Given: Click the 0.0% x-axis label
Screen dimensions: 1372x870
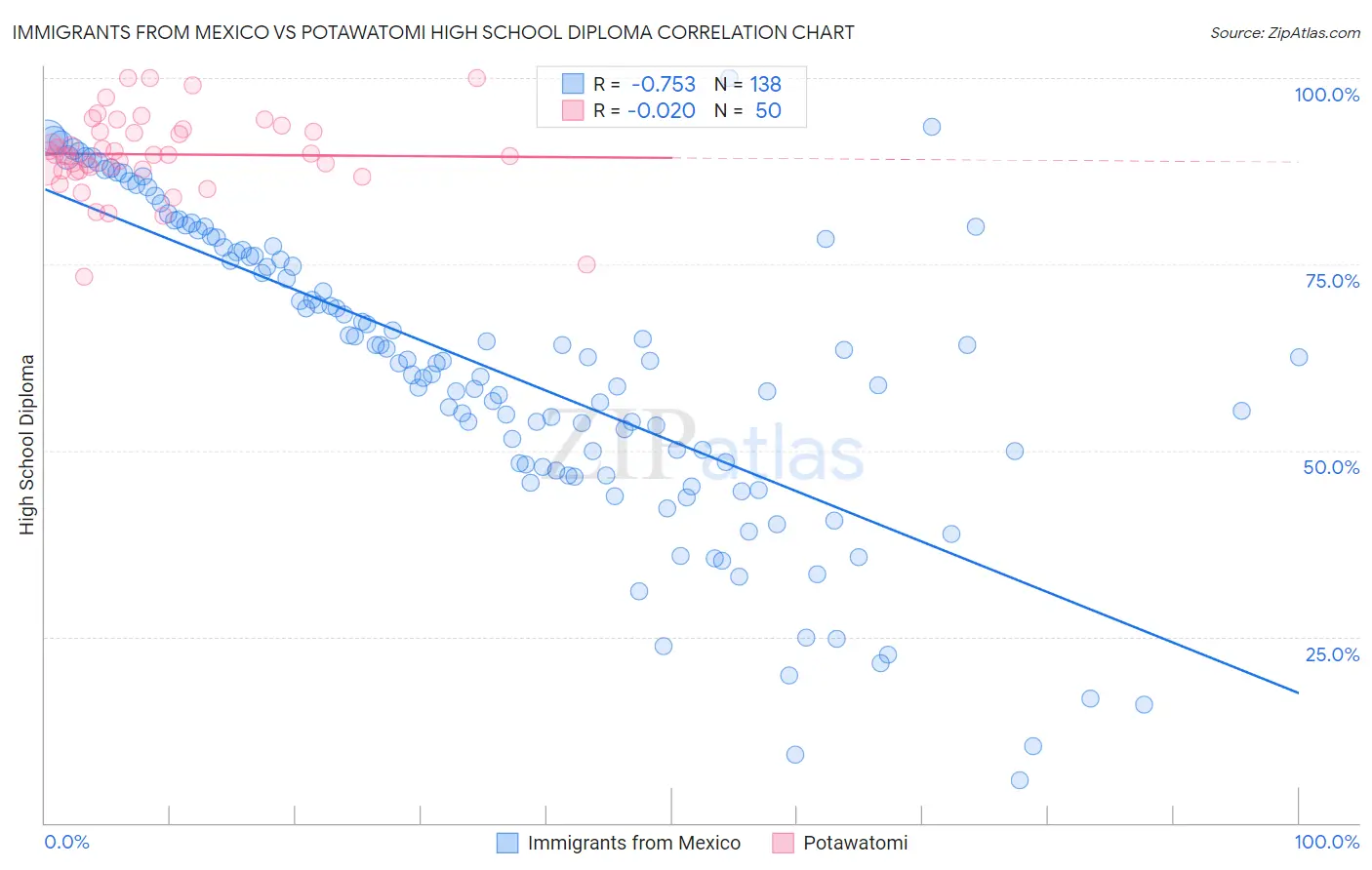Looking at the screenshot, I should pos(67,842).
